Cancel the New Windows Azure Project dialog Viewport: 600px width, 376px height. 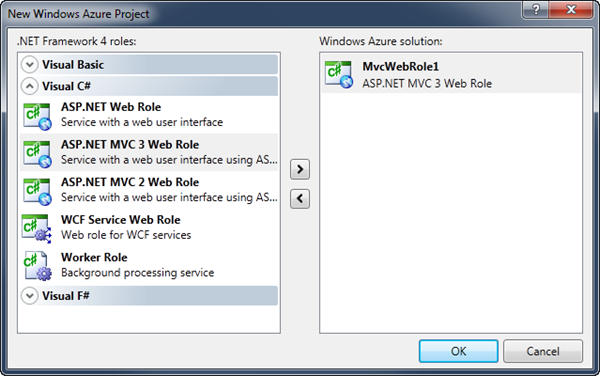click(x=543, y=351)
